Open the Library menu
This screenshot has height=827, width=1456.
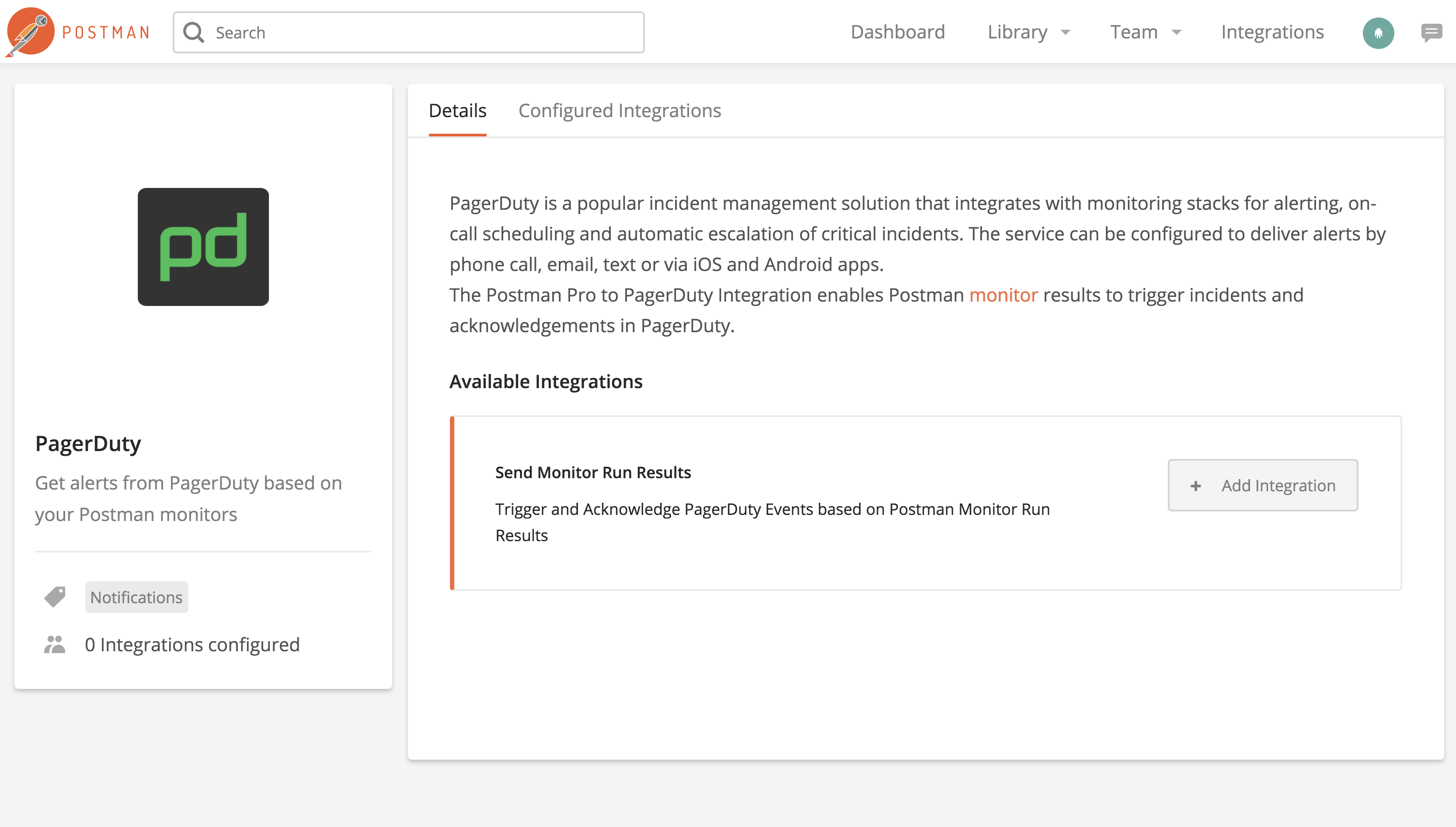[x=1017, y=32]
